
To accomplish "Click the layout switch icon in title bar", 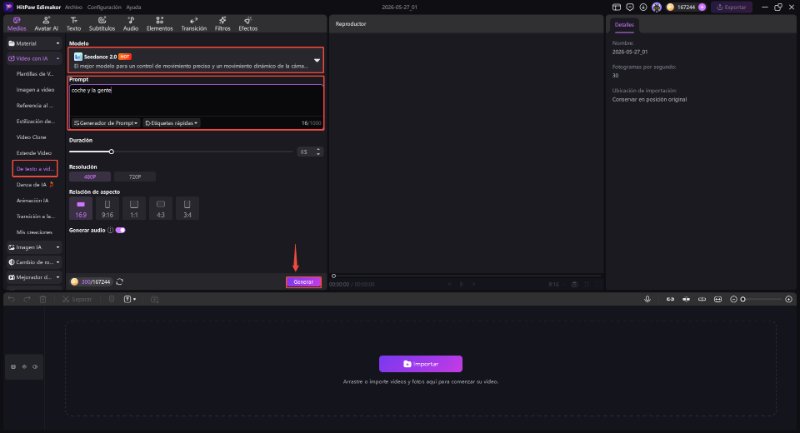I will point(616,7).
